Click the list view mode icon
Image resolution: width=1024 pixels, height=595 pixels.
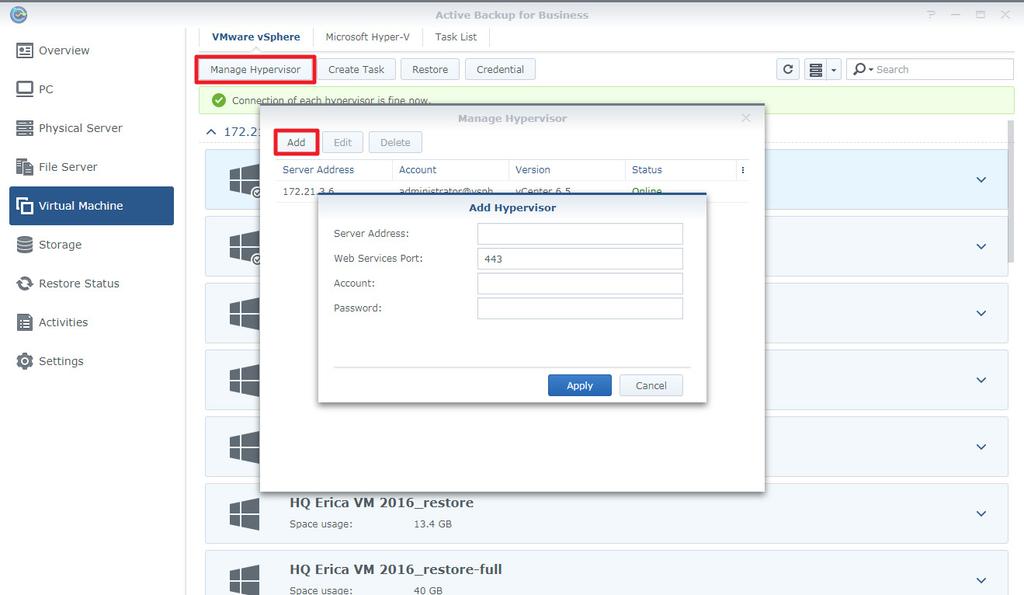pos(815,69)
